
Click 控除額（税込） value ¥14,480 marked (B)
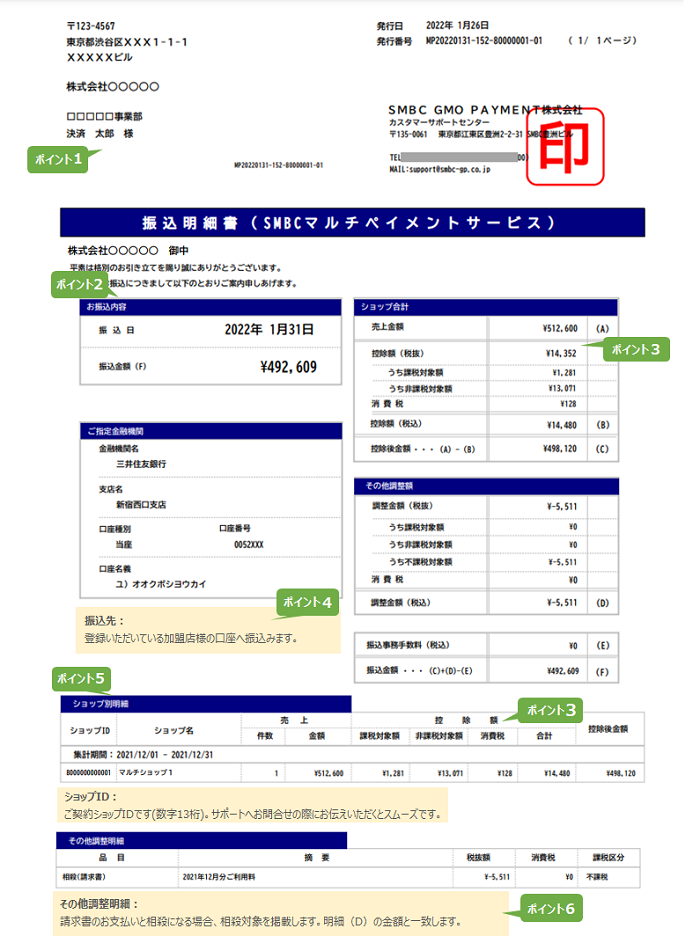562,425
